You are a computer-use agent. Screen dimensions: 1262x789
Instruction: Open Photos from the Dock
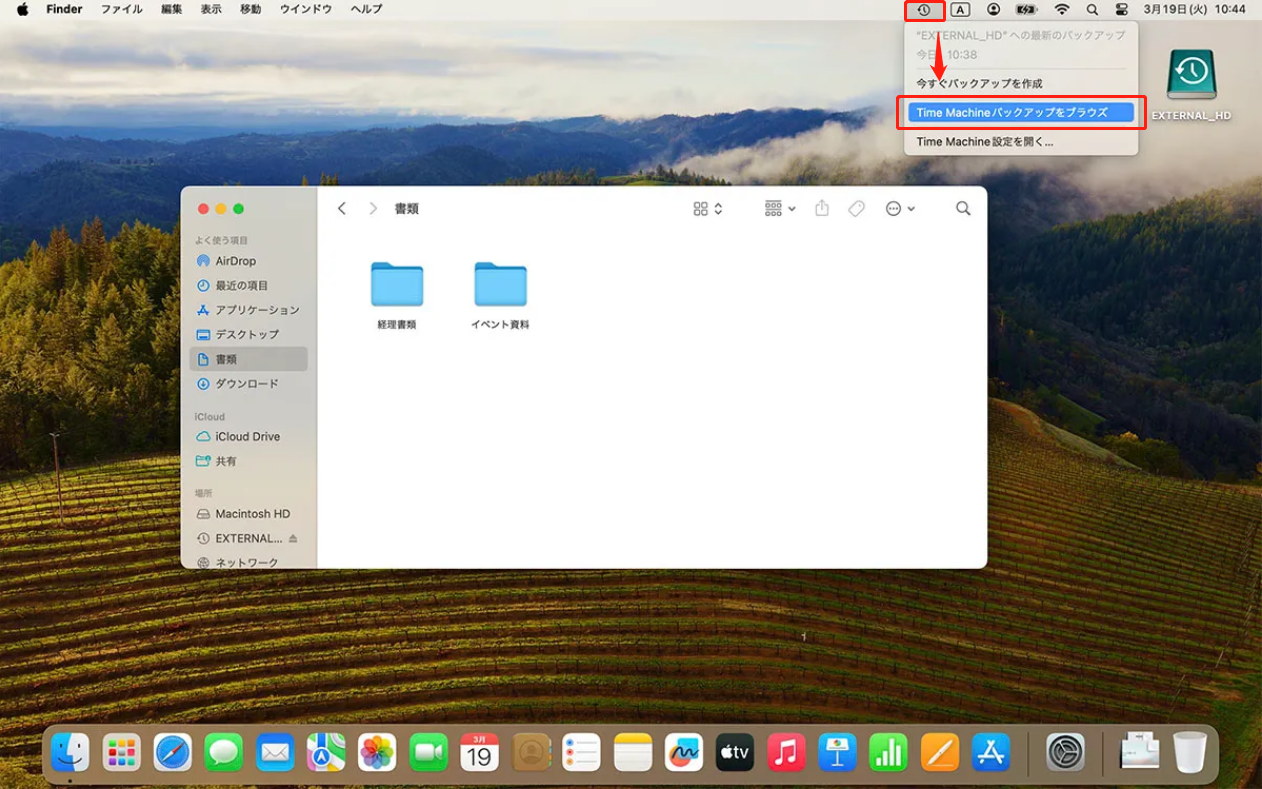377,752
